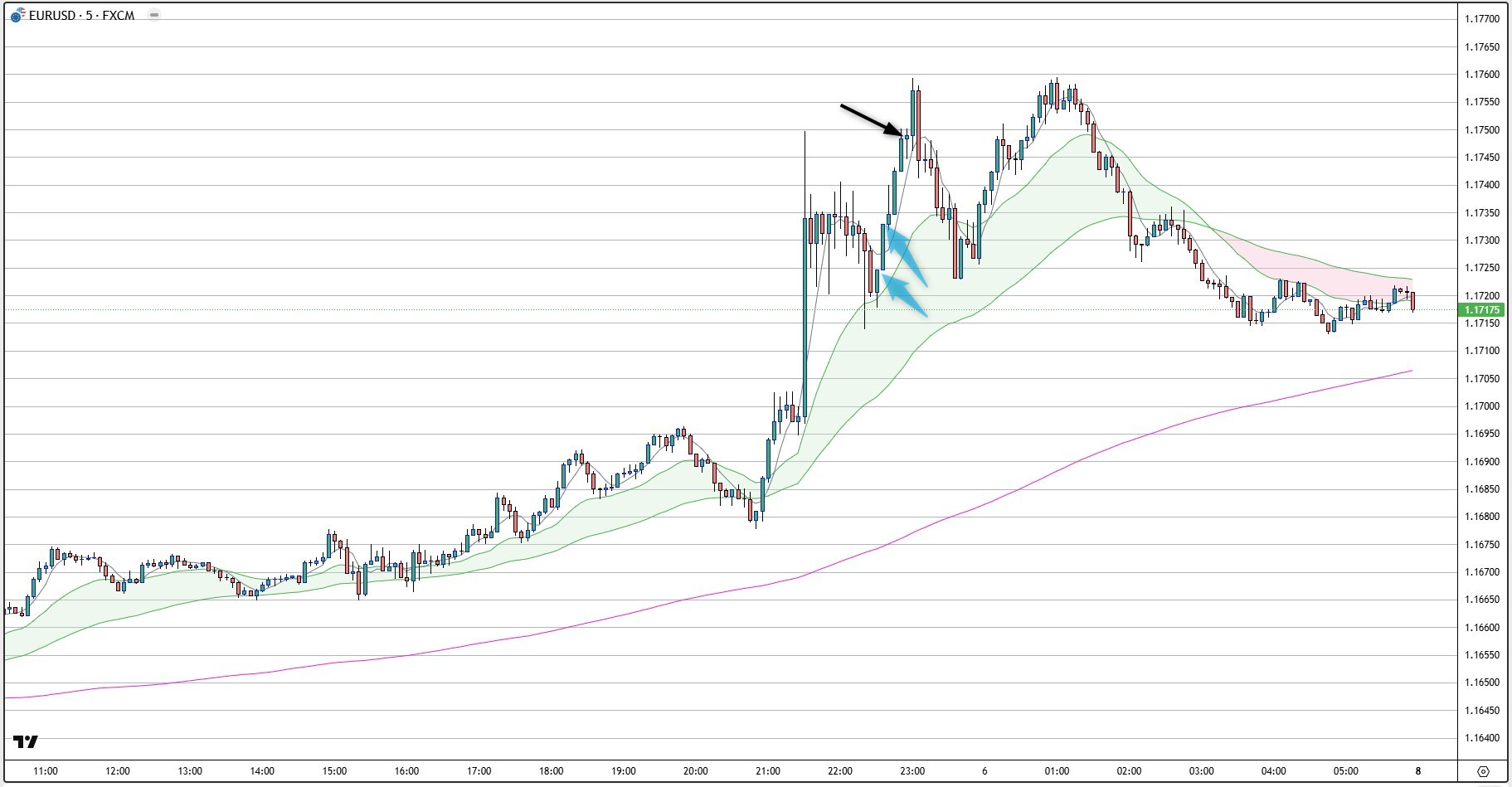Click the EURUSD currency pair flag icon
This screenshot has height=787, width=1512.
coord(17,16)
